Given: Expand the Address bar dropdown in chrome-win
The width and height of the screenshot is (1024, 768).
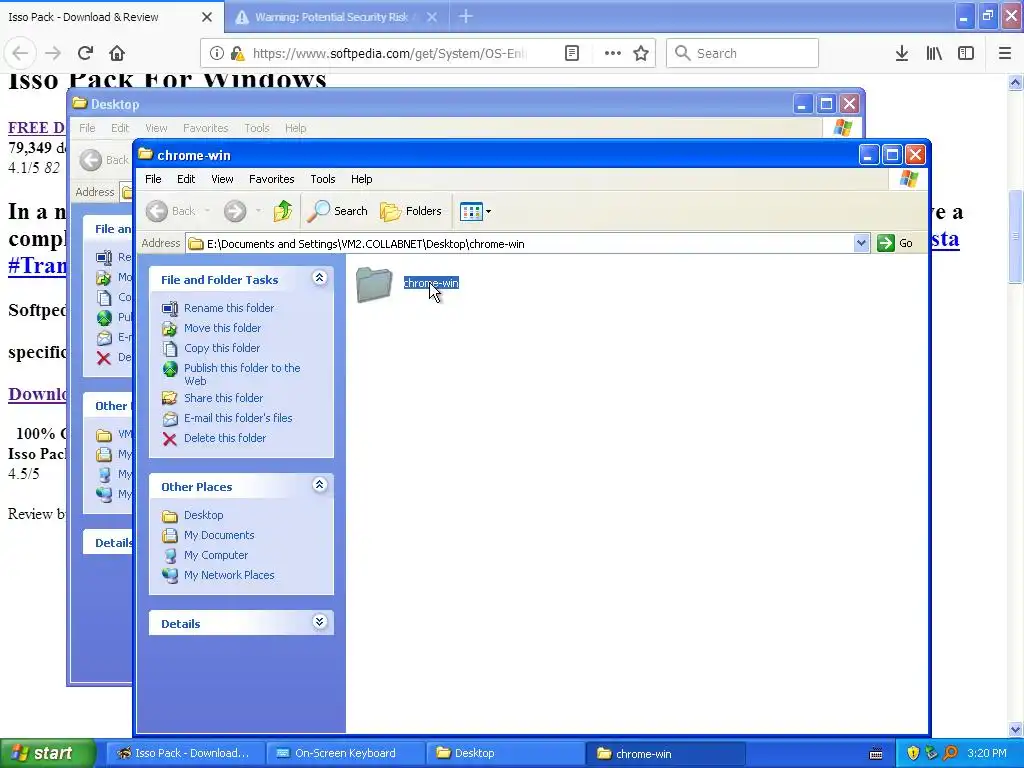Looking at the screenshot, I should pos(861,244).
